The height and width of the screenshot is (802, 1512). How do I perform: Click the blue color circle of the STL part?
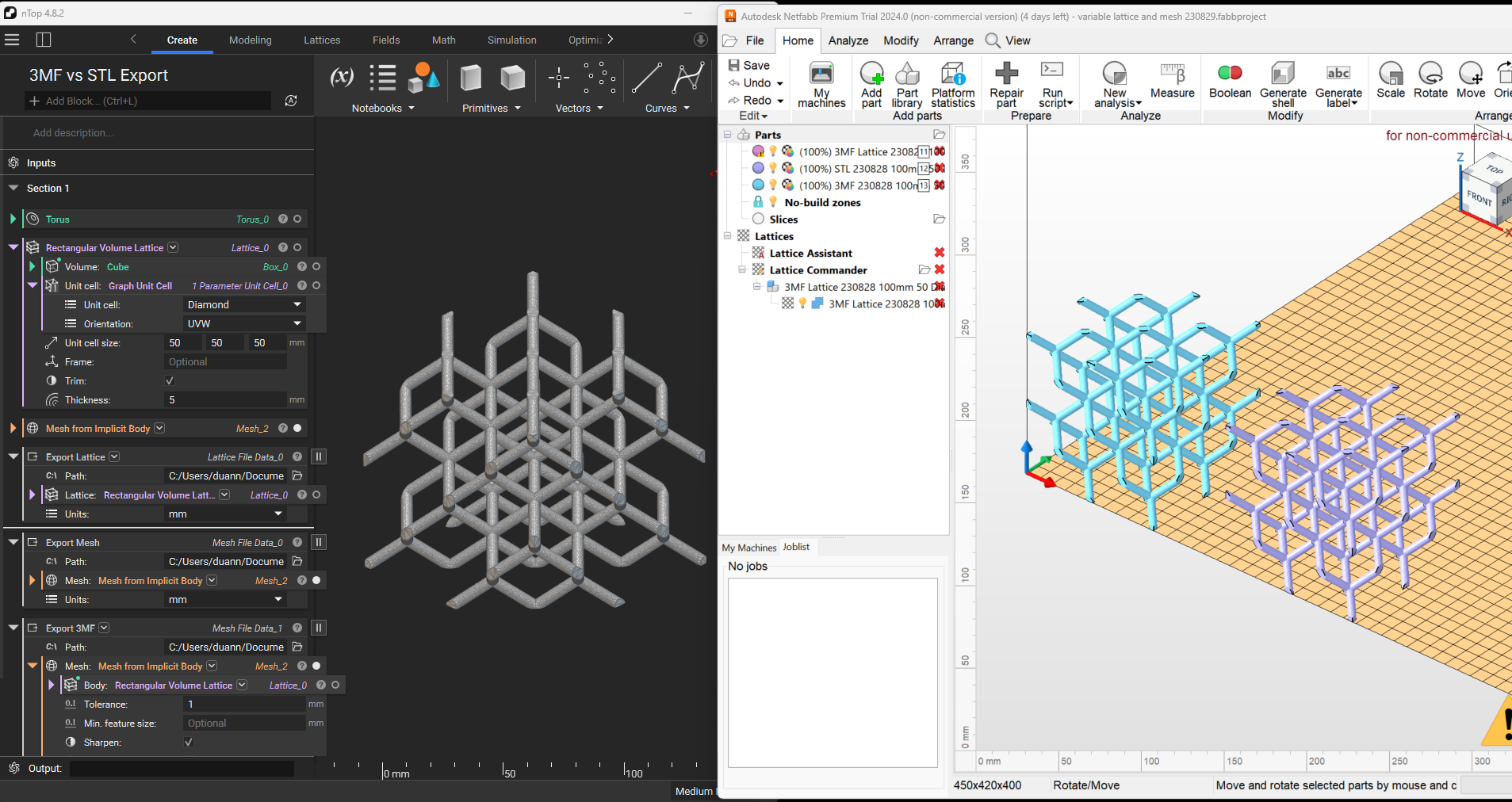tap(758, 168)
